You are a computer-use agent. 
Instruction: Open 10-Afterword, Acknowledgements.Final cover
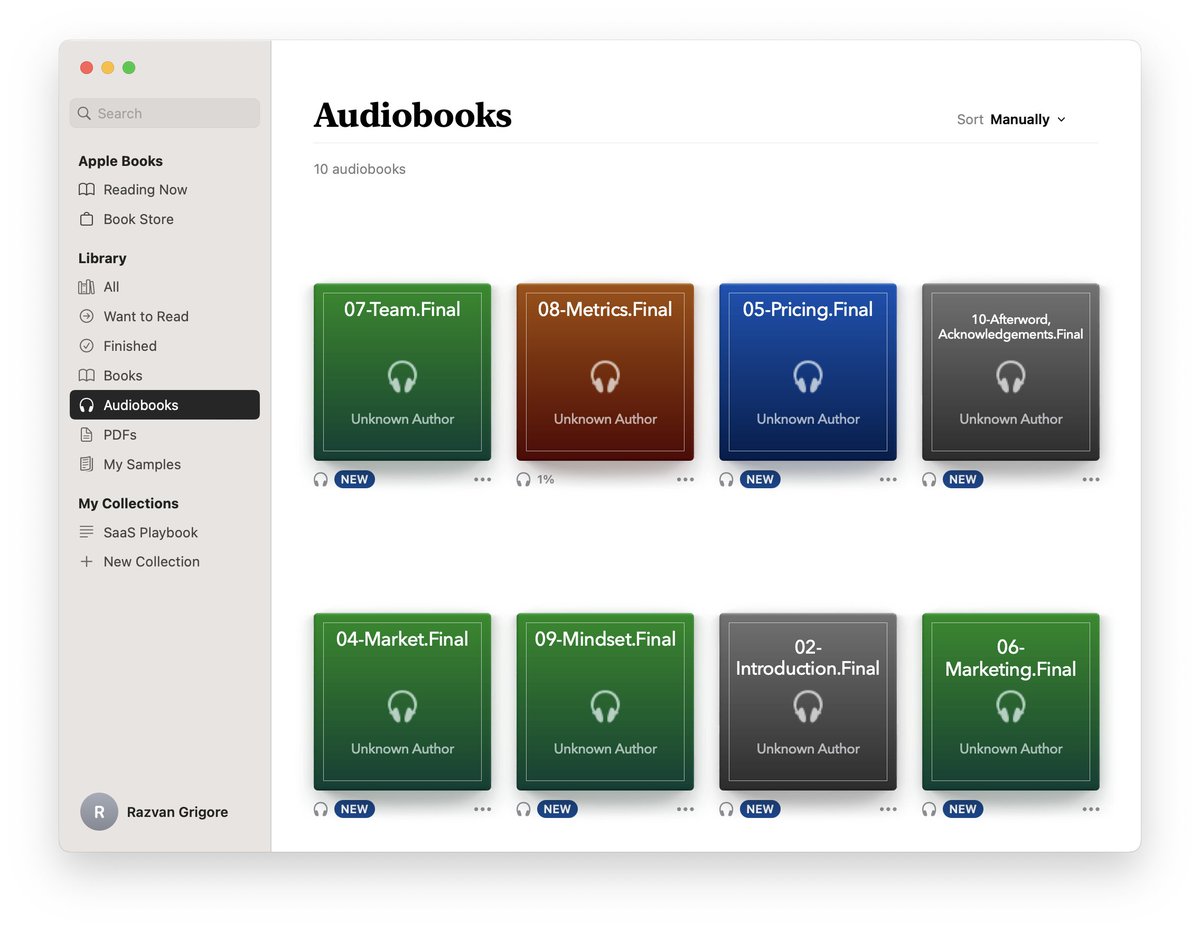coord(1011,372)
